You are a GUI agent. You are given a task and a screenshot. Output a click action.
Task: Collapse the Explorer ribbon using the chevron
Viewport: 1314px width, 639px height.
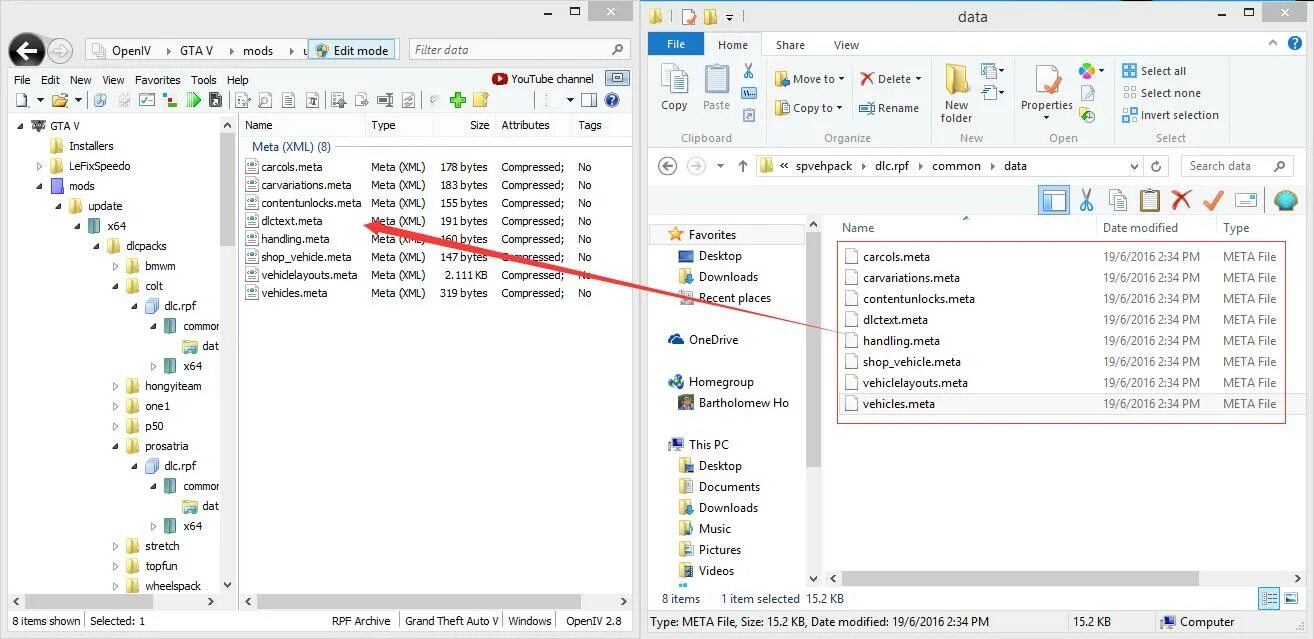point(1274,45)
